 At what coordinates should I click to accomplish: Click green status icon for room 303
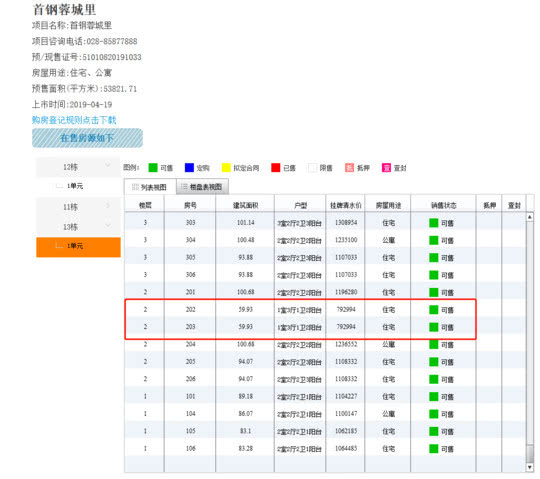[434, 223]
